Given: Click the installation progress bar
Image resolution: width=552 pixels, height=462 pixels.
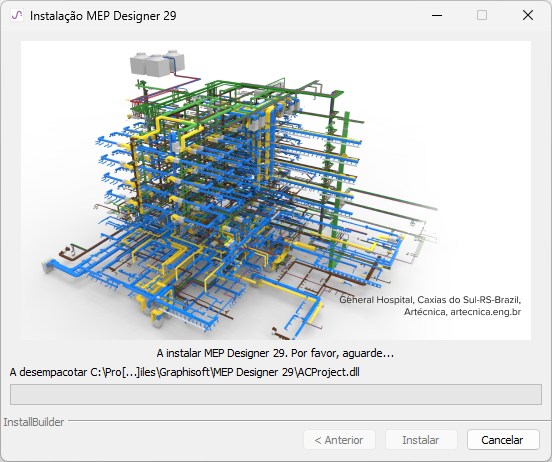Looking at the screenshot, I should click(x=276, y=394).
